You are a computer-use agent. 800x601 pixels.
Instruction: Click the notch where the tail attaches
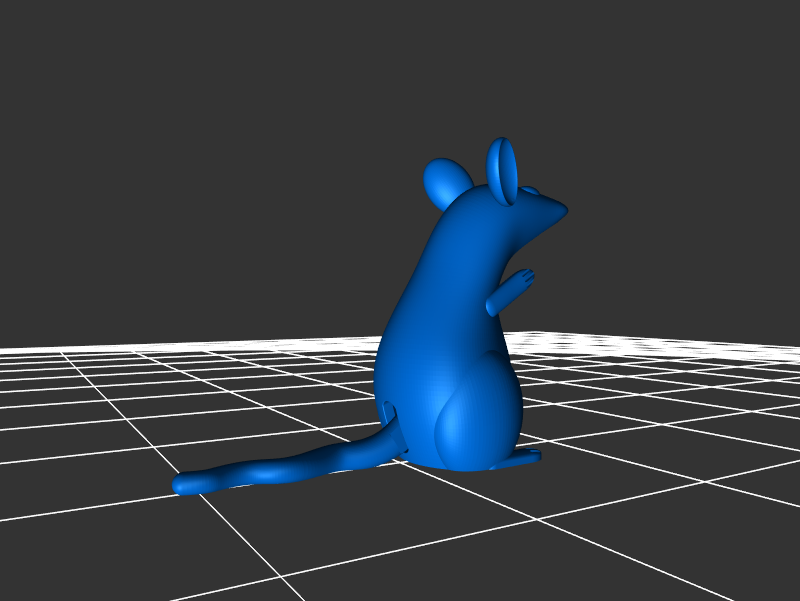click(392, 412)
